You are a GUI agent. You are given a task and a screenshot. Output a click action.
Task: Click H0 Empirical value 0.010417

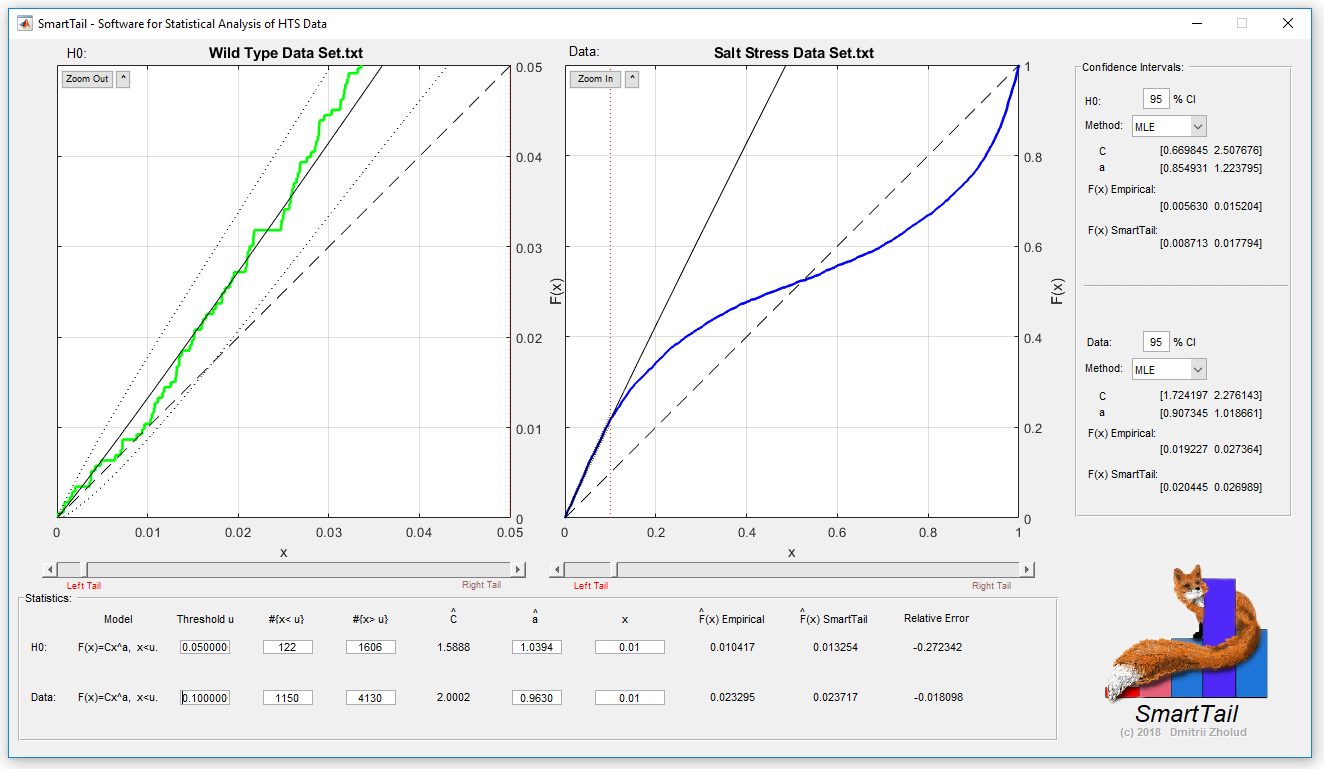pos(732,647)
